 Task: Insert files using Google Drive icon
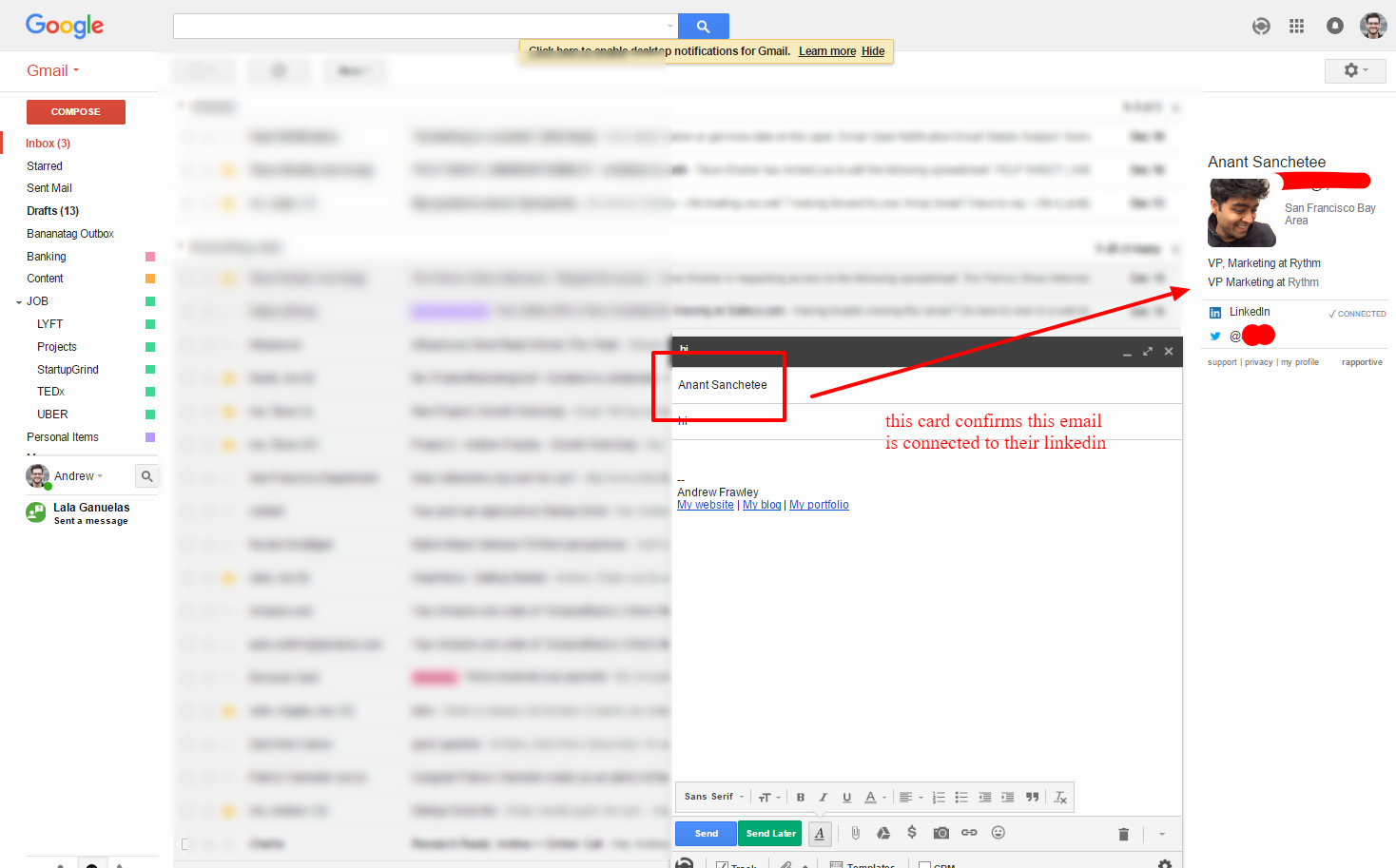tap(883, 833)
